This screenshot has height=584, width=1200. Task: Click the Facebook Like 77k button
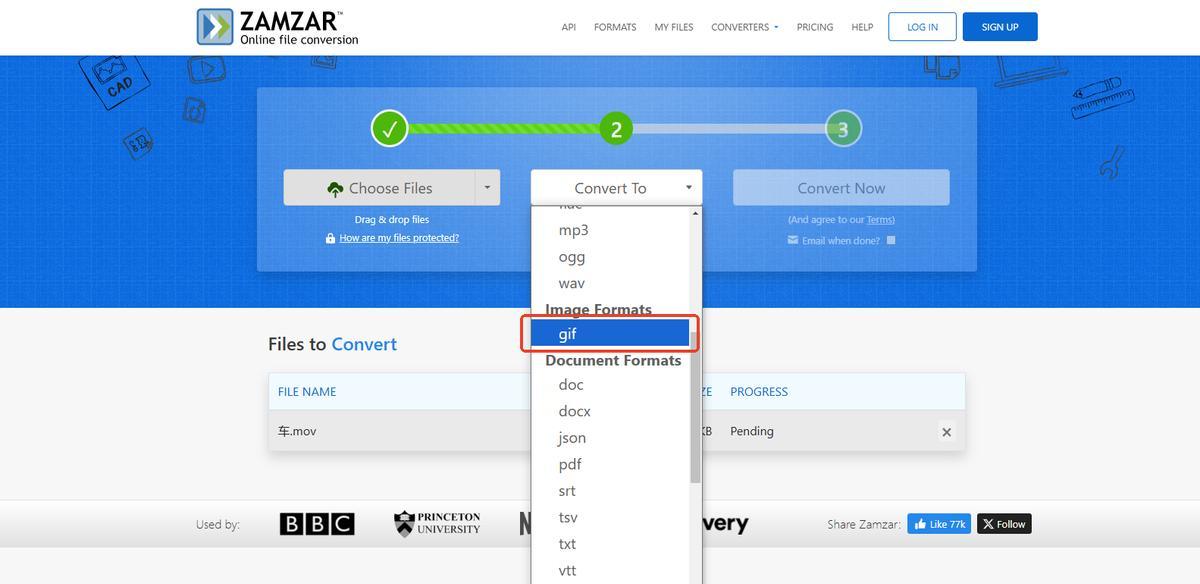[938, 524]
